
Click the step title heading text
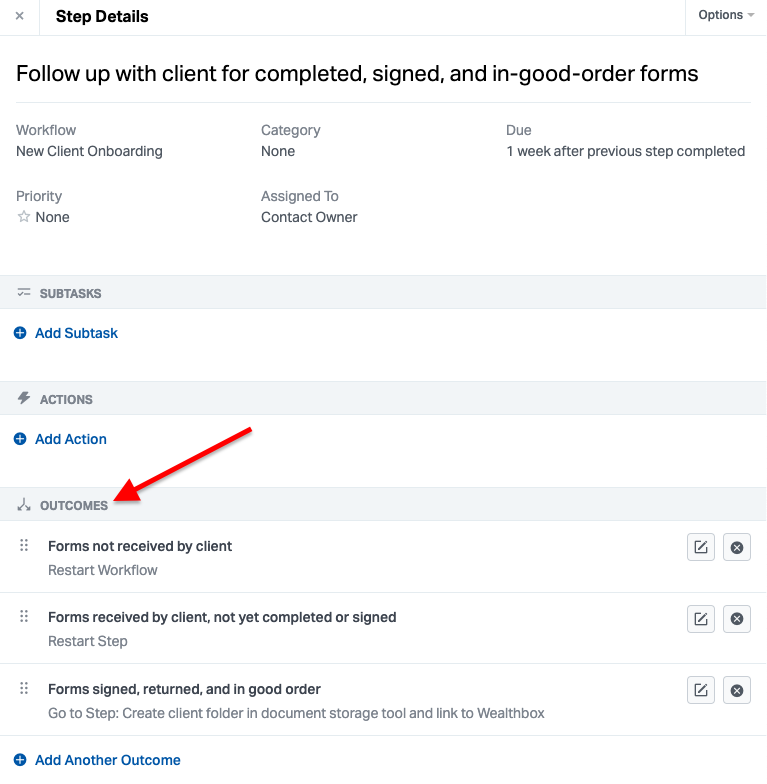[x=357, y=74]
